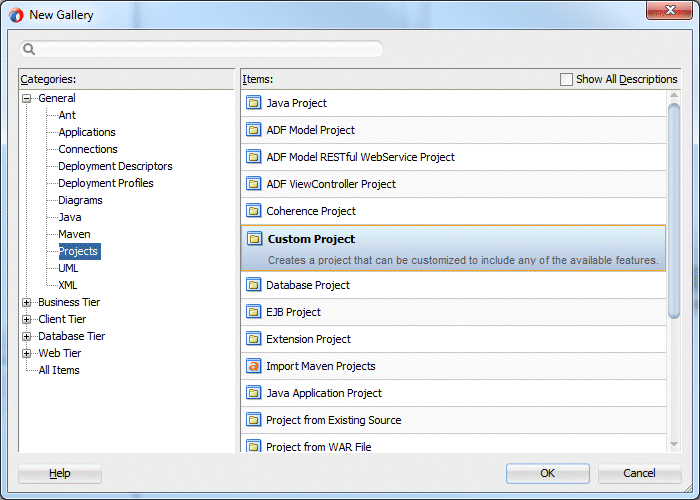Select Project from Existing Source item
This screenshot has width=700, height=500.
click(454, 420)
